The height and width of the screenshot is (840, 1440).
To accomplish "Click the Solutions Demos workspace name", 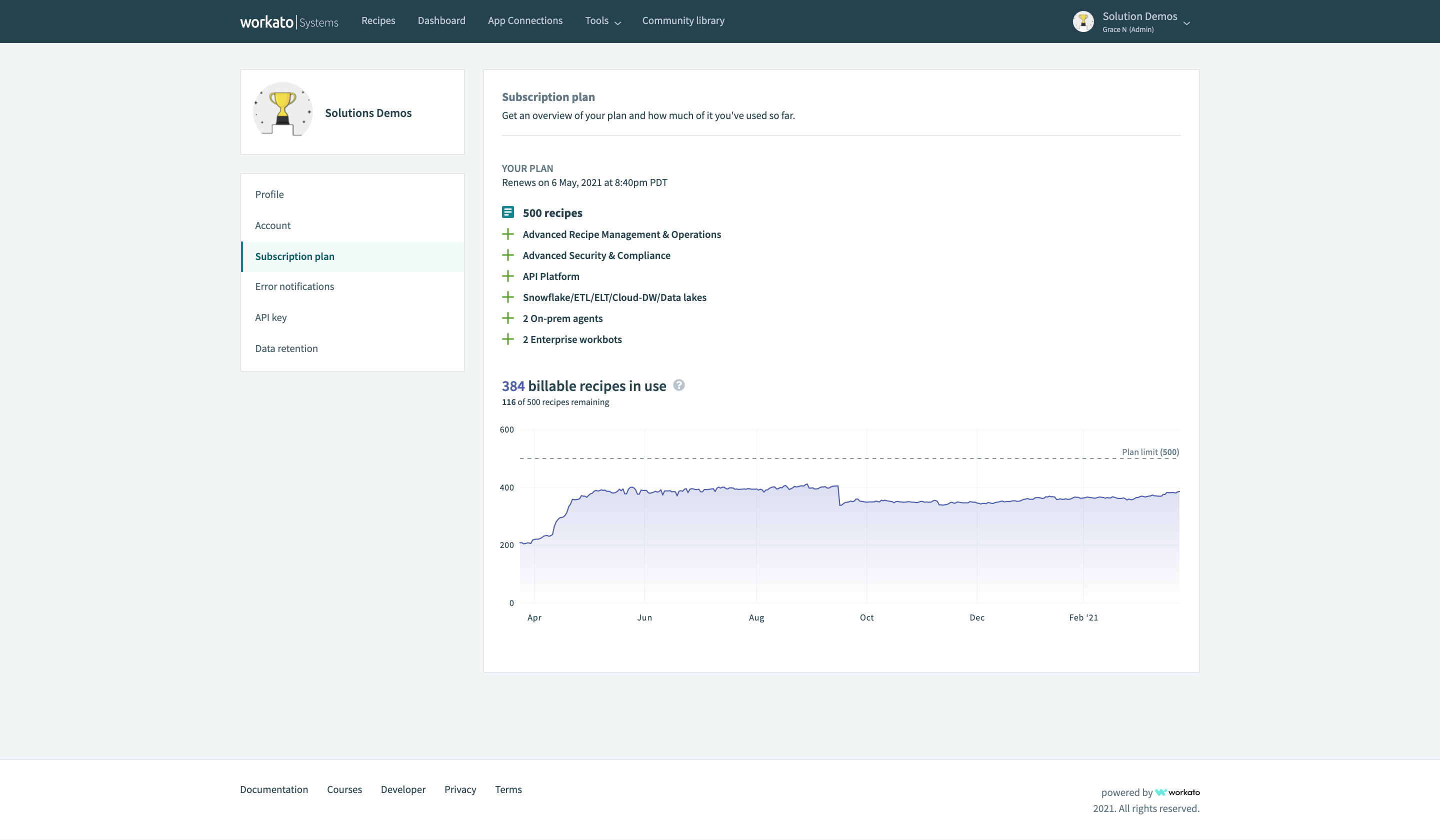I will coord(368,113).
